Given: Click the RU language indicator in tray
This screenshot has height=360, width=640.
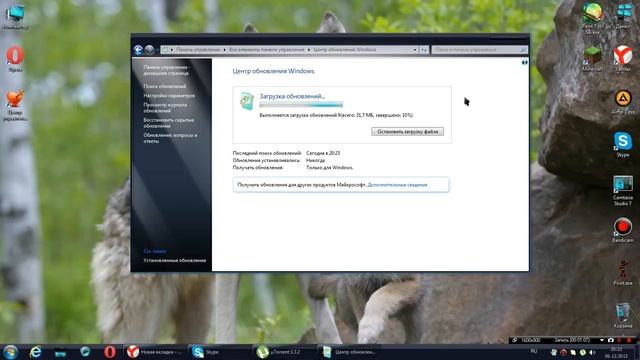Looking at the screenshot, I should click(534, 351).
